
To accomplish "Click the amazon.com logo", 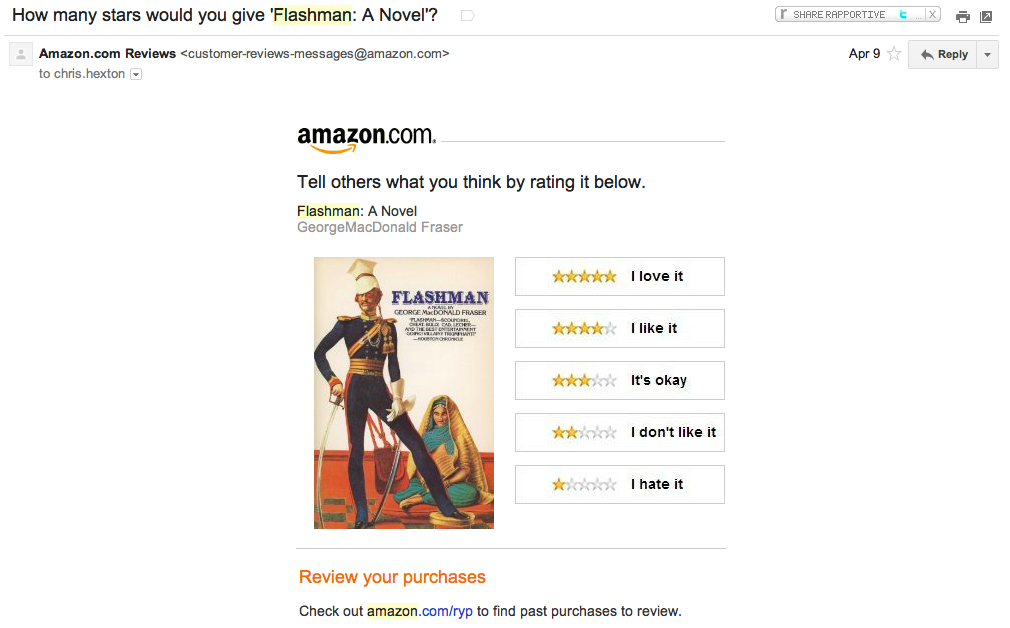I will pos(366,138).
